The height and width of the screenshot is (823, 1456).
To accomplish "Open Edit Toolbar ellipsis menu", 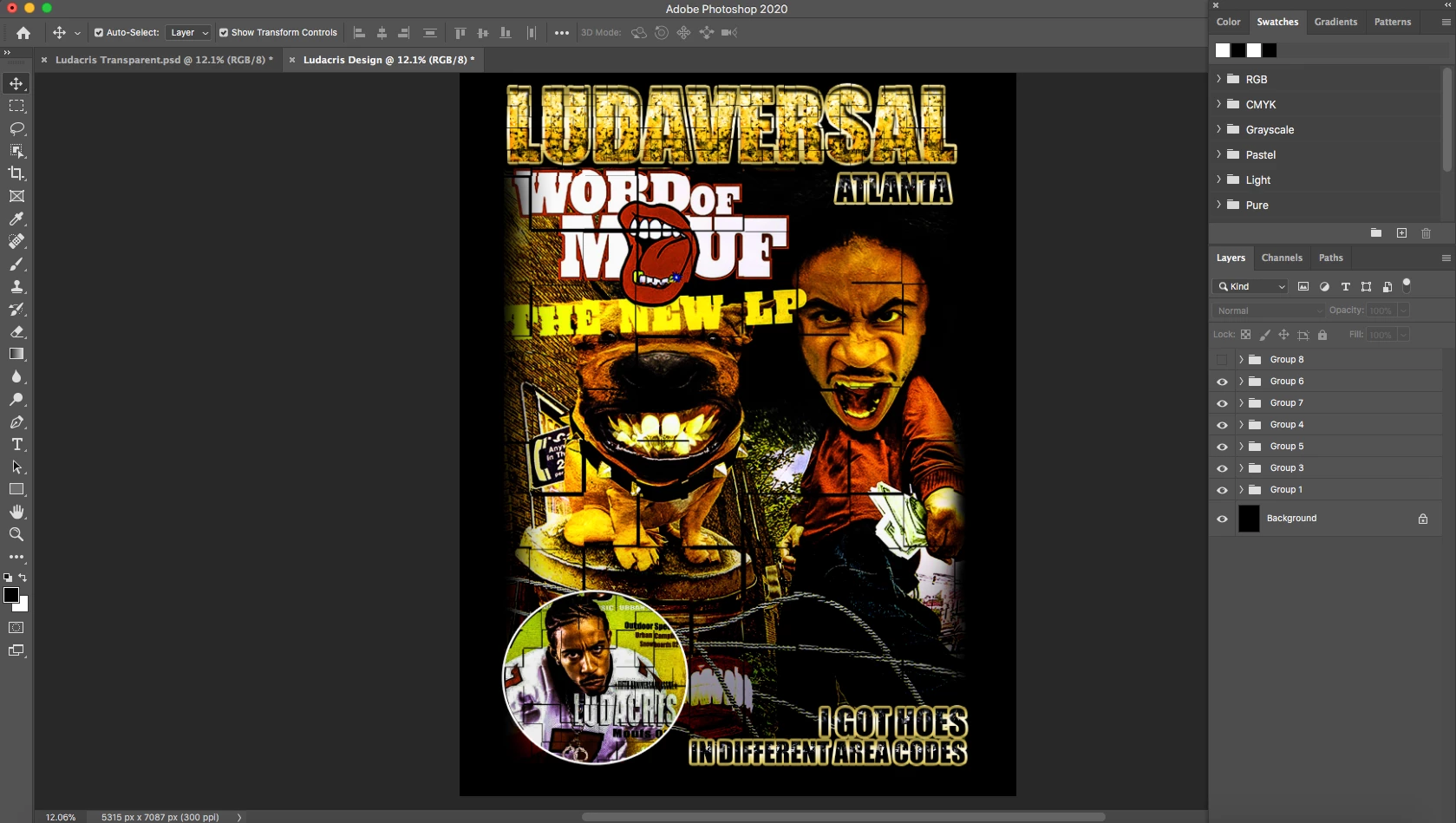I will pyautogui.click(x=16, y=557).
